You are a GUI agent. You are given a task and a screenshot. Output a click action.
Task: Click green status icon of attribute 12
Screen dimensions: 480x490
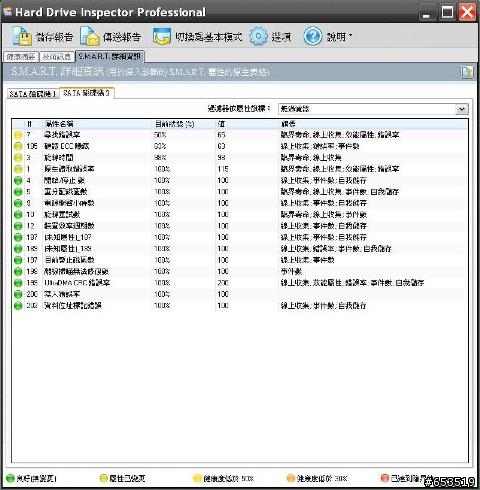18,226
